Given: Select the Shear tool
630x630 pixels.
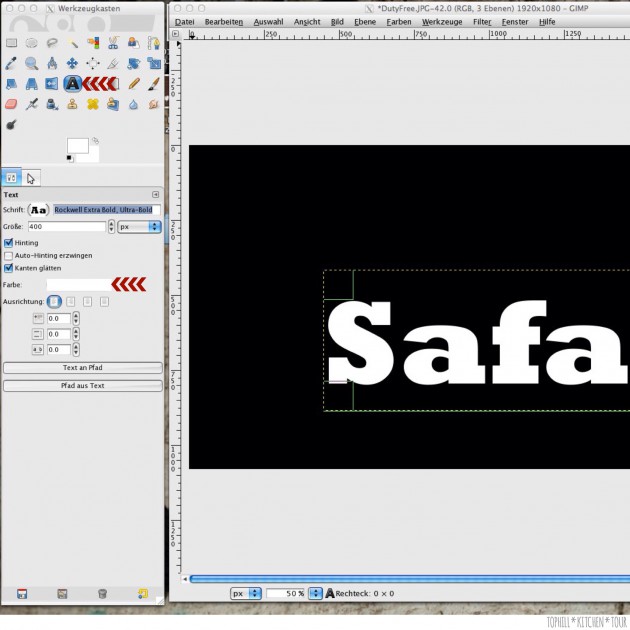Looking at the screenshot, I should (11, 84).
